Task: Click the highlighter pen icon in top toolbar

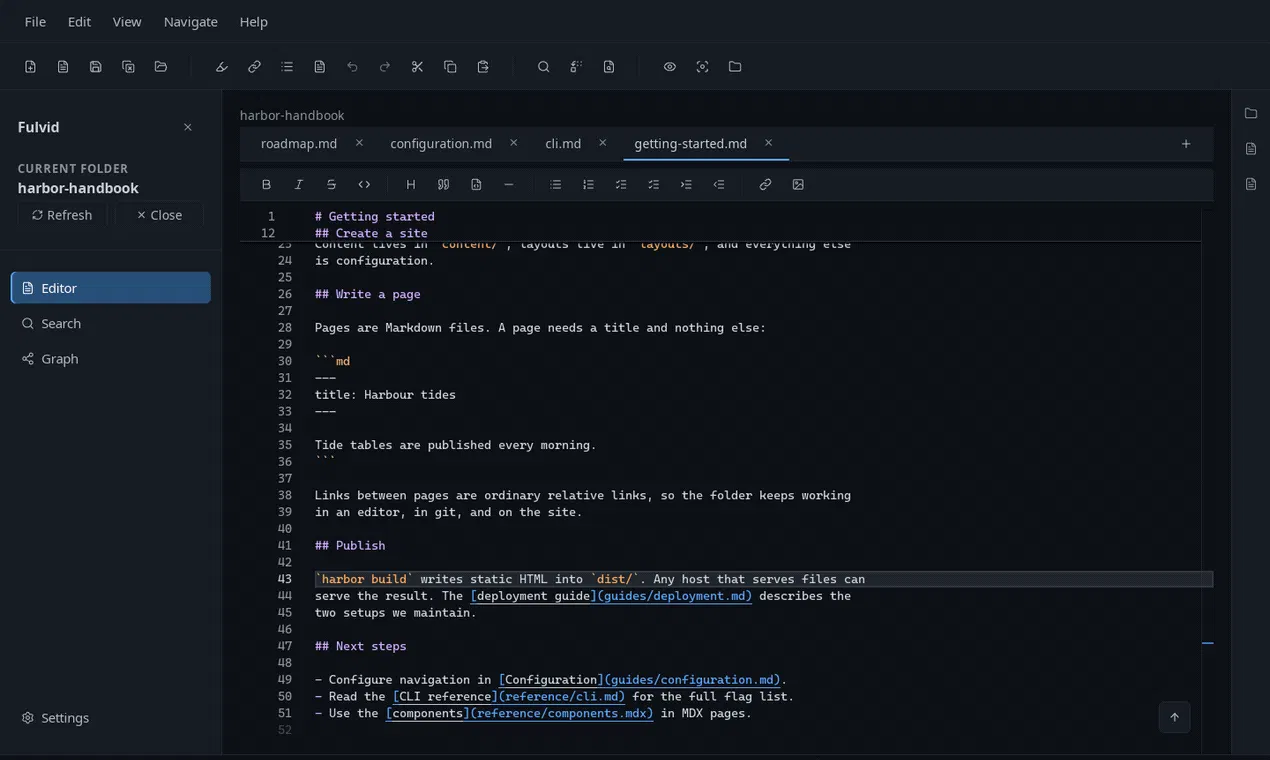Action: point(222,67)
